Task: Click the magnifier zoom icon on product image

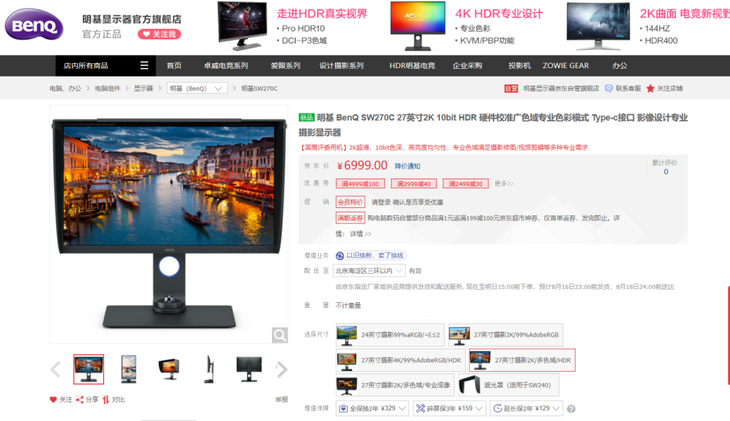Action: pyautogui.click(x=279, y=335)
